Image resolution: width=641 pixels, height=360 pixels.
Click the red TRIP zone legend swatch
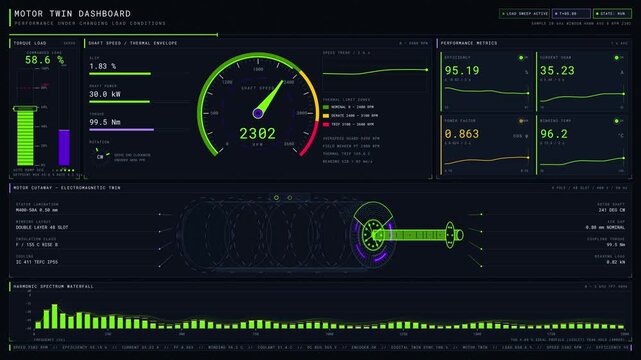click(326, 124)
